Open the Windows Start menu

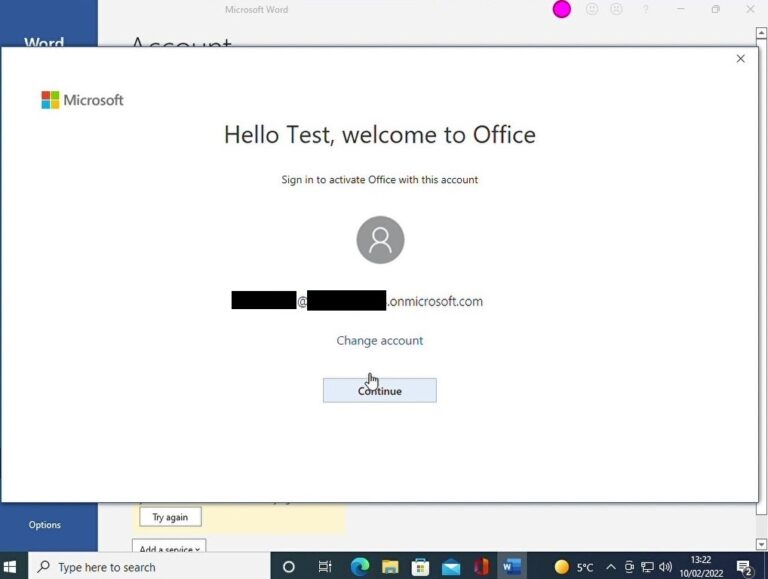coord(10,567)
